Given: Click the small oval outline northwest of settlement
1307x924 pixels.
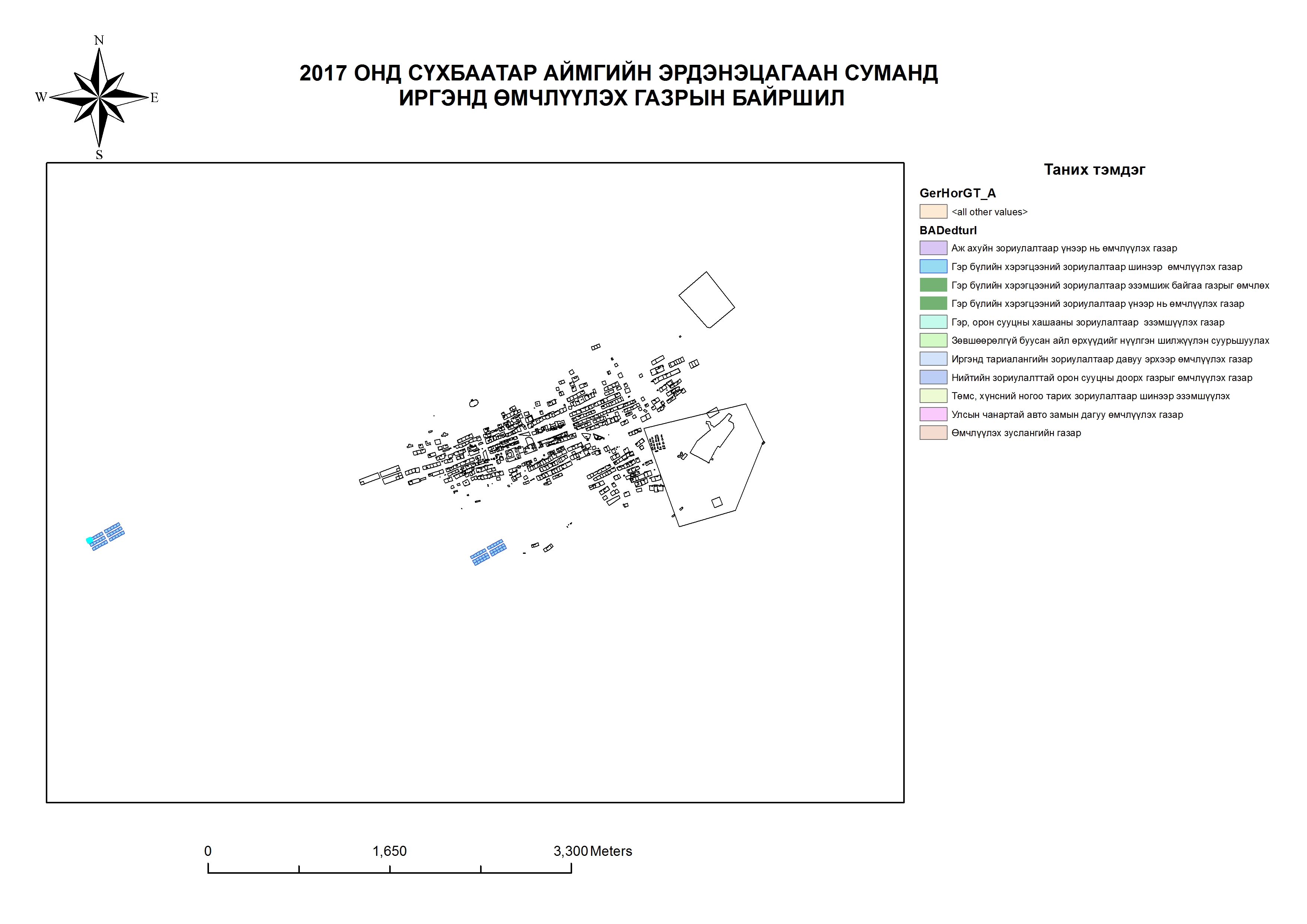Looking at the screenshot, I should [x=474, y=403].
